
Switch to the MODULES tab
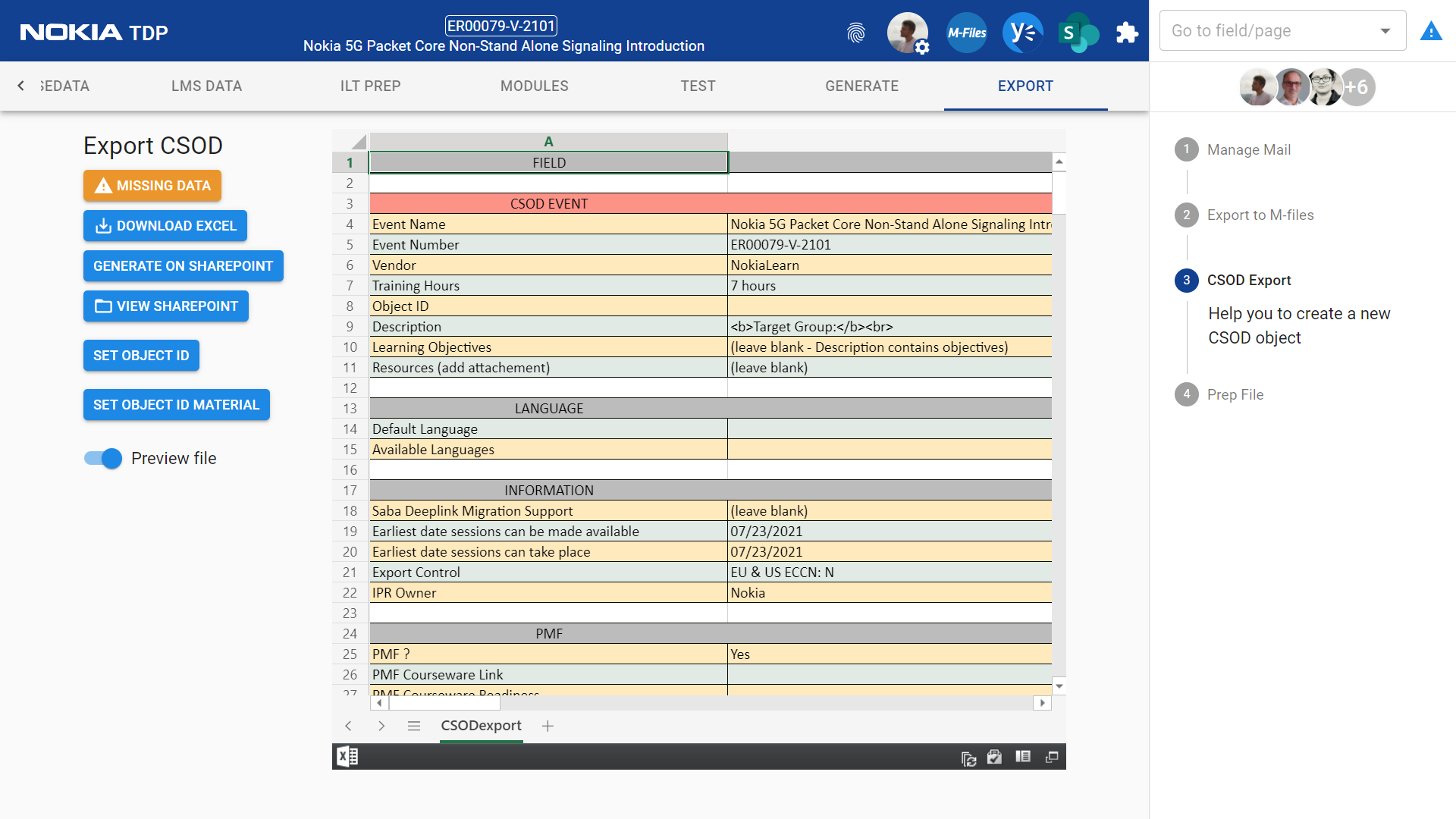[x=534, y=86]
